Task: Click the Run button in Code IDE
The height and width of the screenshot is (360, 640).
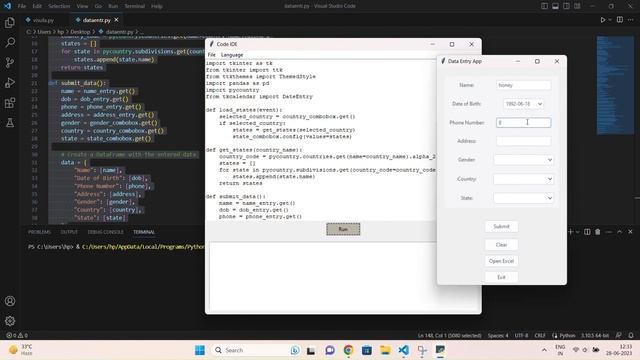Action: click(343, 229)
